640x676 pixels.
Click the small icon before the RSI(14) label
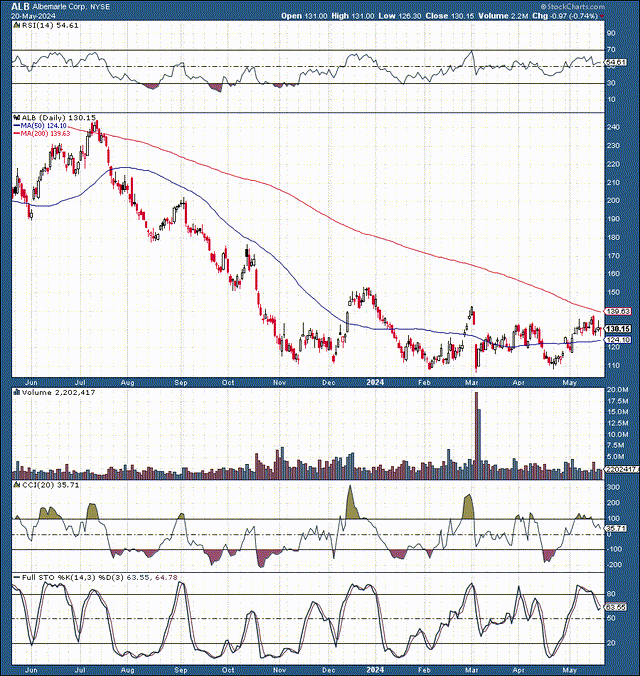17,25
